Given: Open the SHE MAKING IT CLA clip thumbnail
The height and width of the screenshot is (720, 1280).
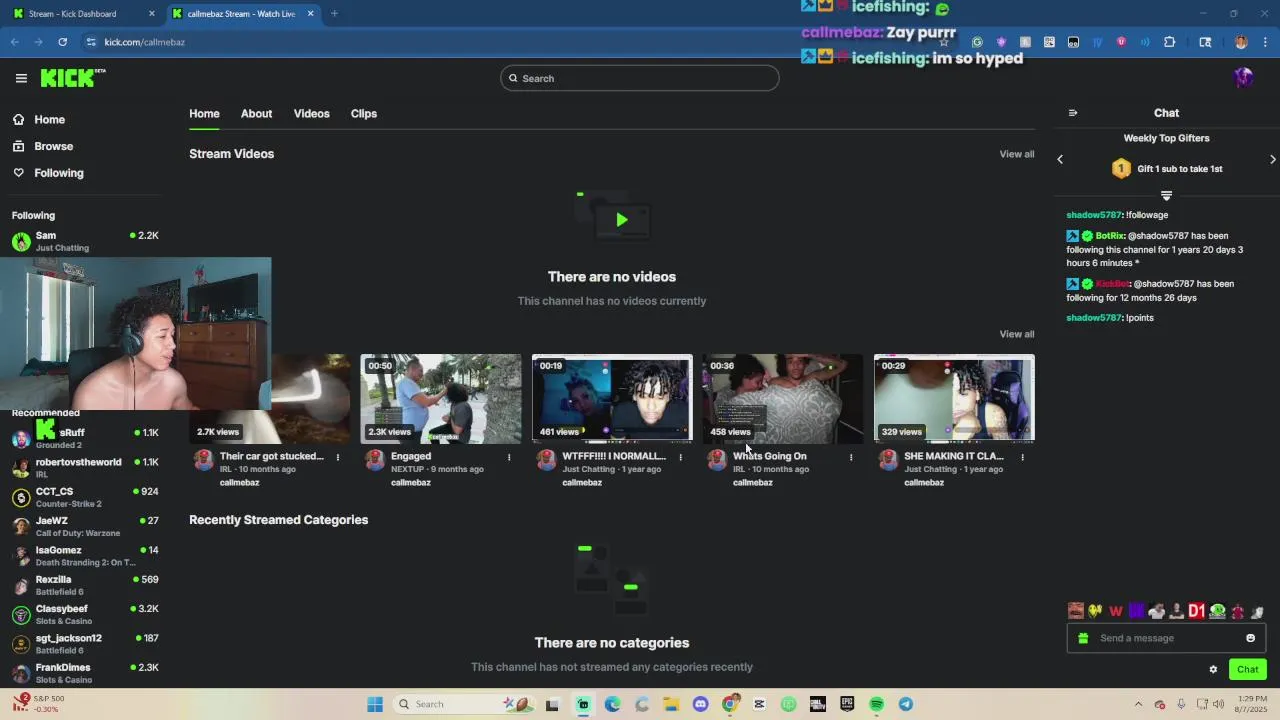Looking at the screenshot, I should pos(954,398).
